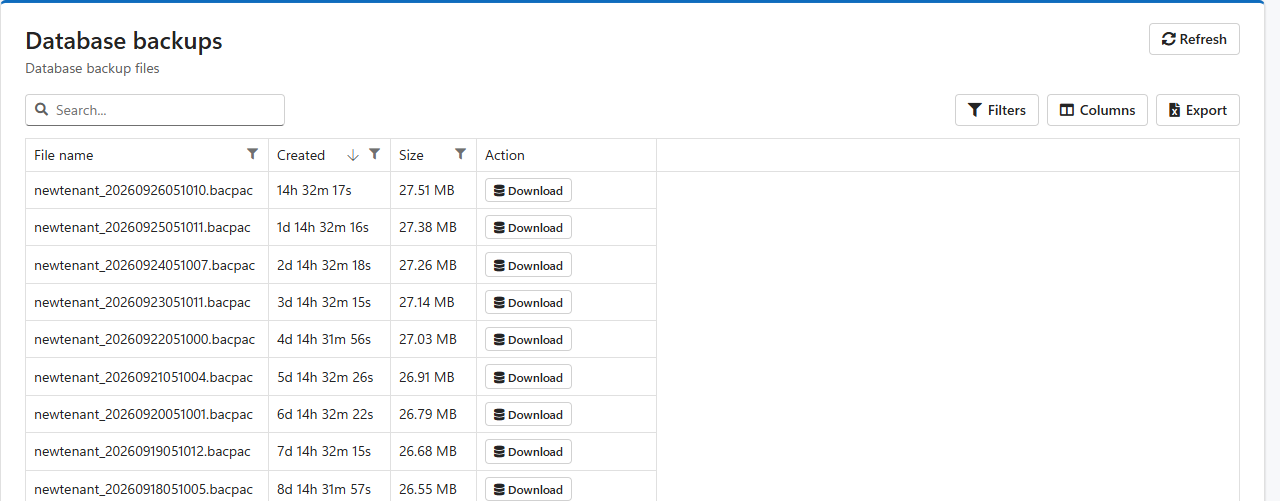This screenshot has height=501, width=1280.
Task: Click size value 27.51 MB
Action: [x=427, y=190]
